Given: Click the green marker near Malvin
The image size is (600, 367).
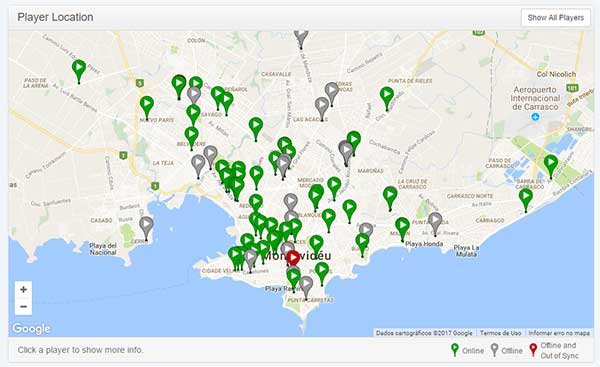Looking at the screenshot, I should (x=402, y=229).
